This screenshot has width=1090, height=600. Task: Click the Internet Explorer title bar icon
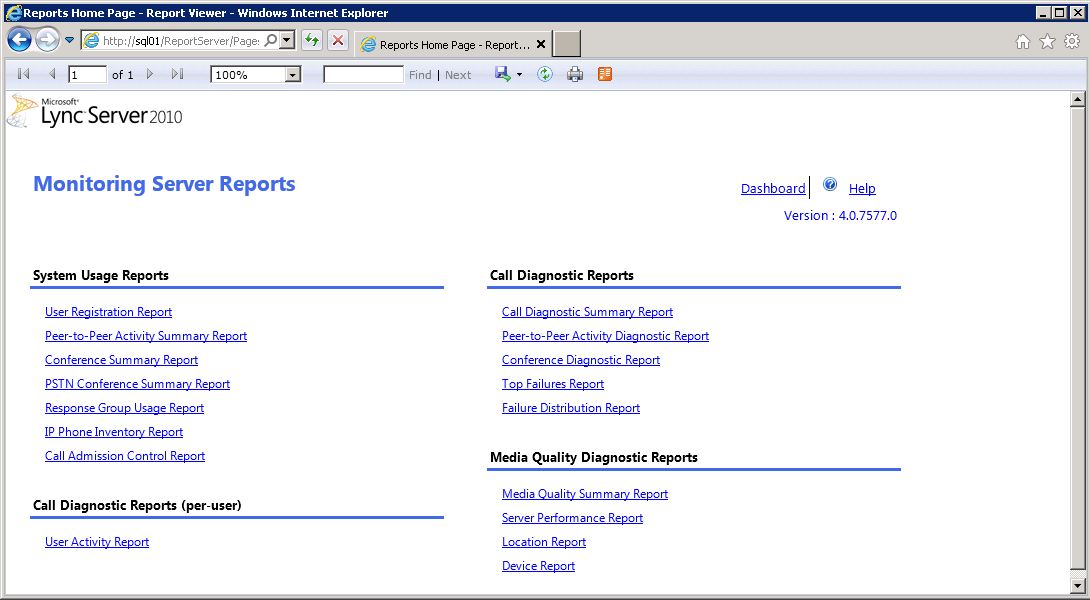[13, 13]
